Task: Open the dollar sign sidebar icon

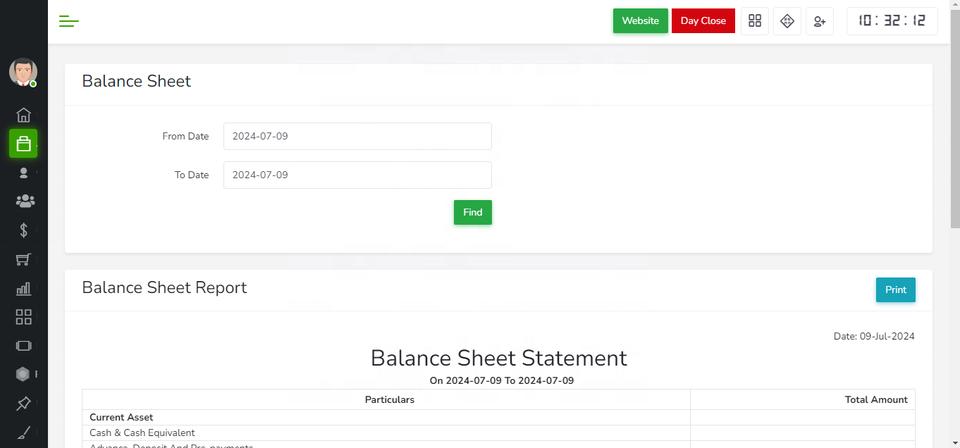Action: point(24,230)
